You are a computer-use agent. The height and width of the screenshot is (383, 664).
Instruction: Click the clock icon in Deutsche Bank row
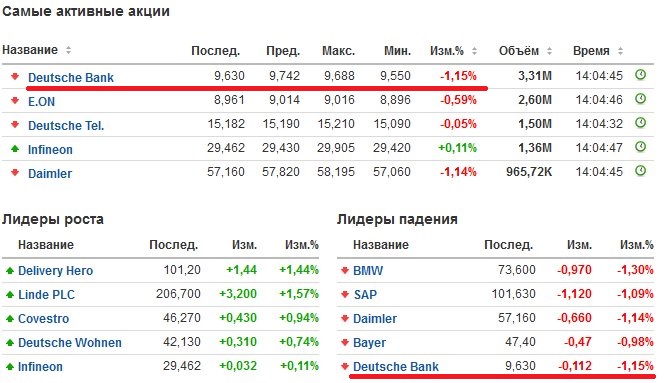click(640, 75)
